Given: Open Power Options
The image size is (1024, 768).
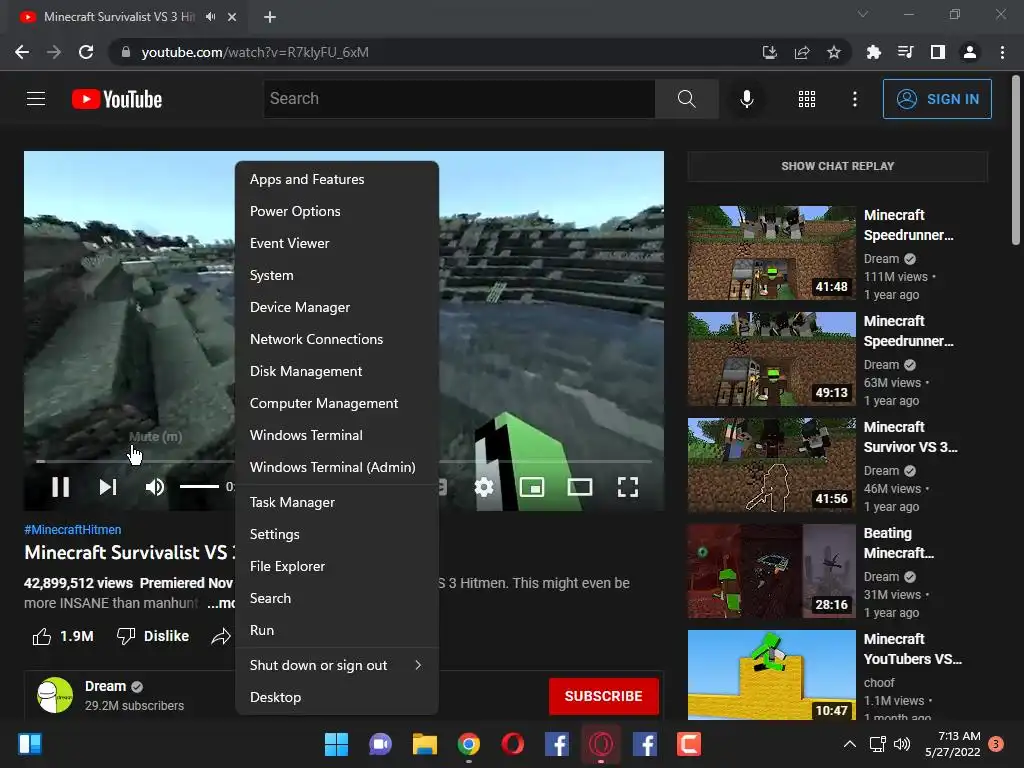Looking at the screenshot, I should [x=336, y=211].
